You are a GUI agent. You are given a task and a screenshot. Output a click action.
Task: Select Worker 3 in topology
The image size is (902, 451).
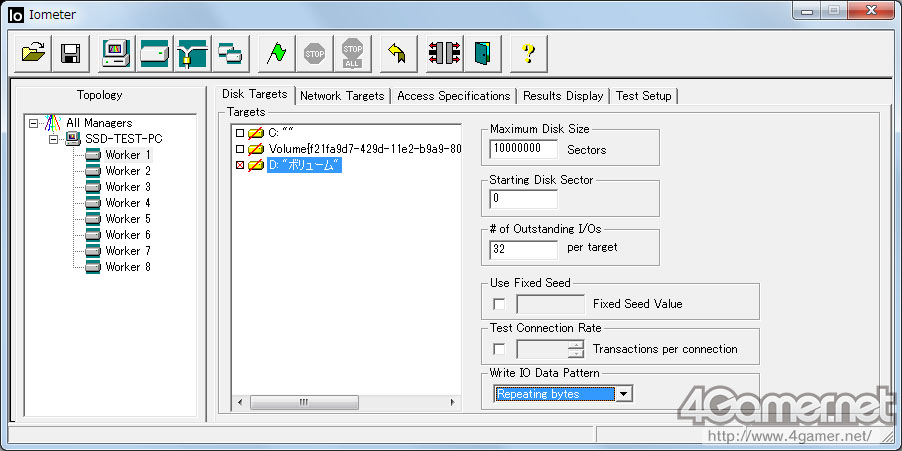128,187
